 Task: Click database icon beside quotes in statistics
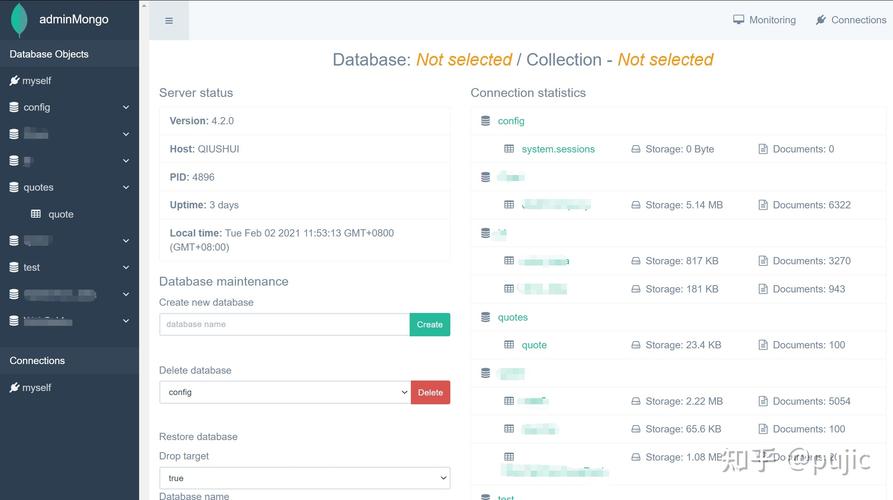pyautogui.click(x=485, y=317)
